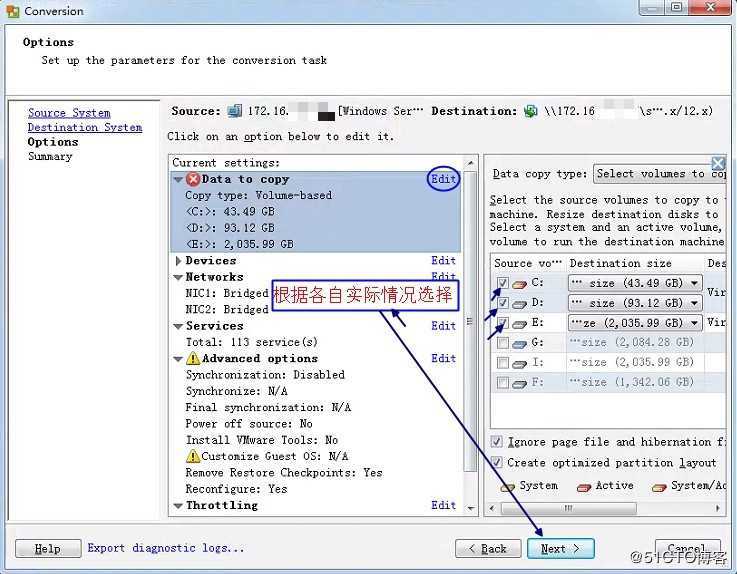Toggle Ignore page file and hibernation checkbox
This screenshot has width=737, height=574.
point(496,441)
